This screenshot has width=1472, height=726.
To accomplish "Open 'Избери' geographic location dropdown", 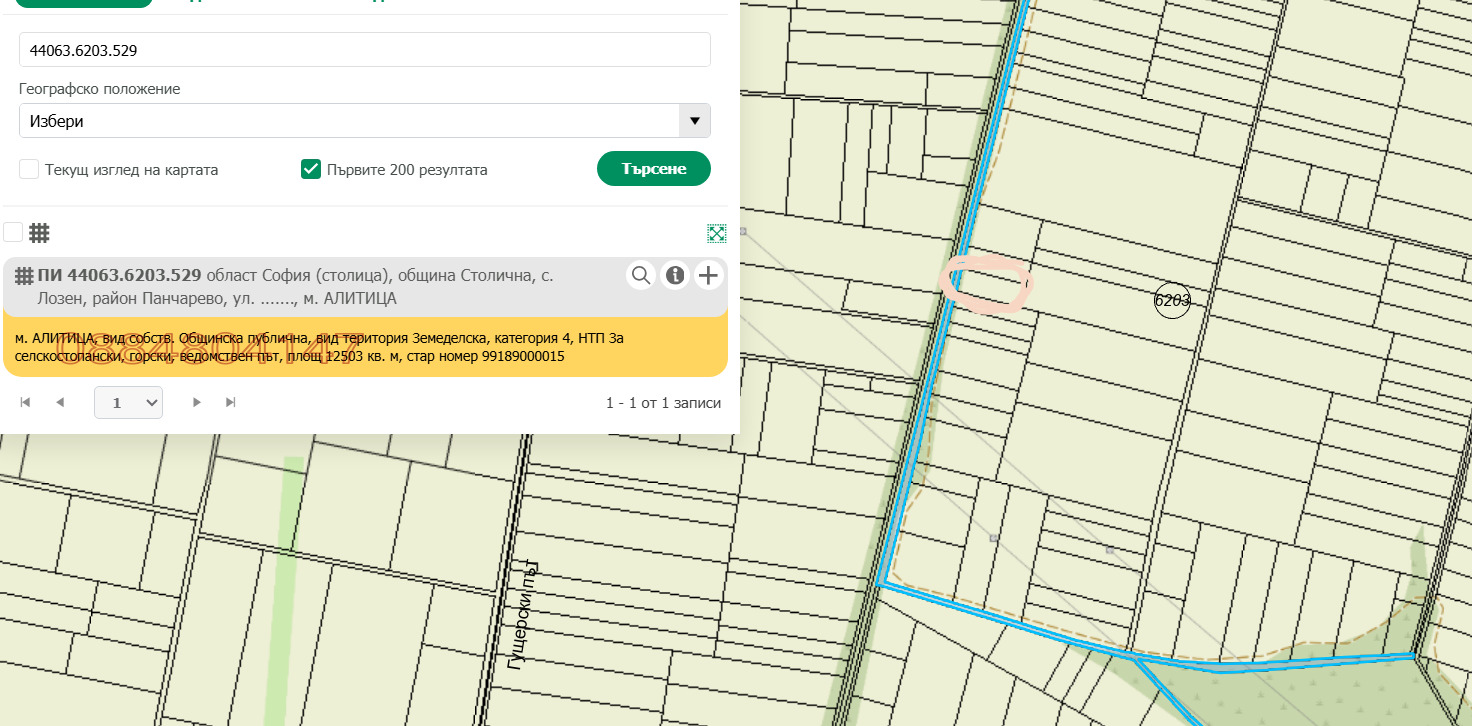I will pyautogui.click(x=350, y=121).
